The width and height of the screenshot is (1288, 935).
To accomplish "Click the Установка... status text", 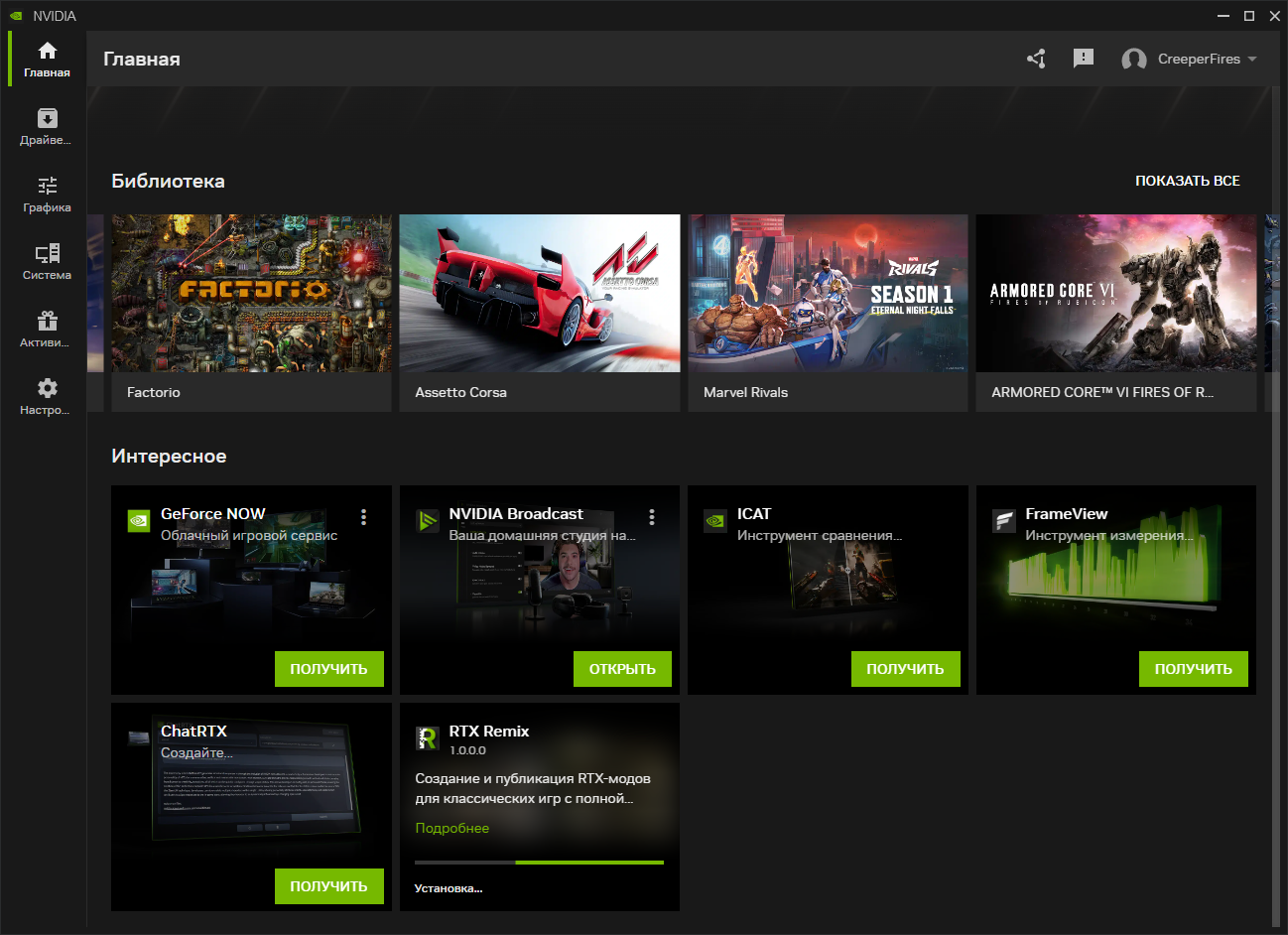I will click(449, 888).
